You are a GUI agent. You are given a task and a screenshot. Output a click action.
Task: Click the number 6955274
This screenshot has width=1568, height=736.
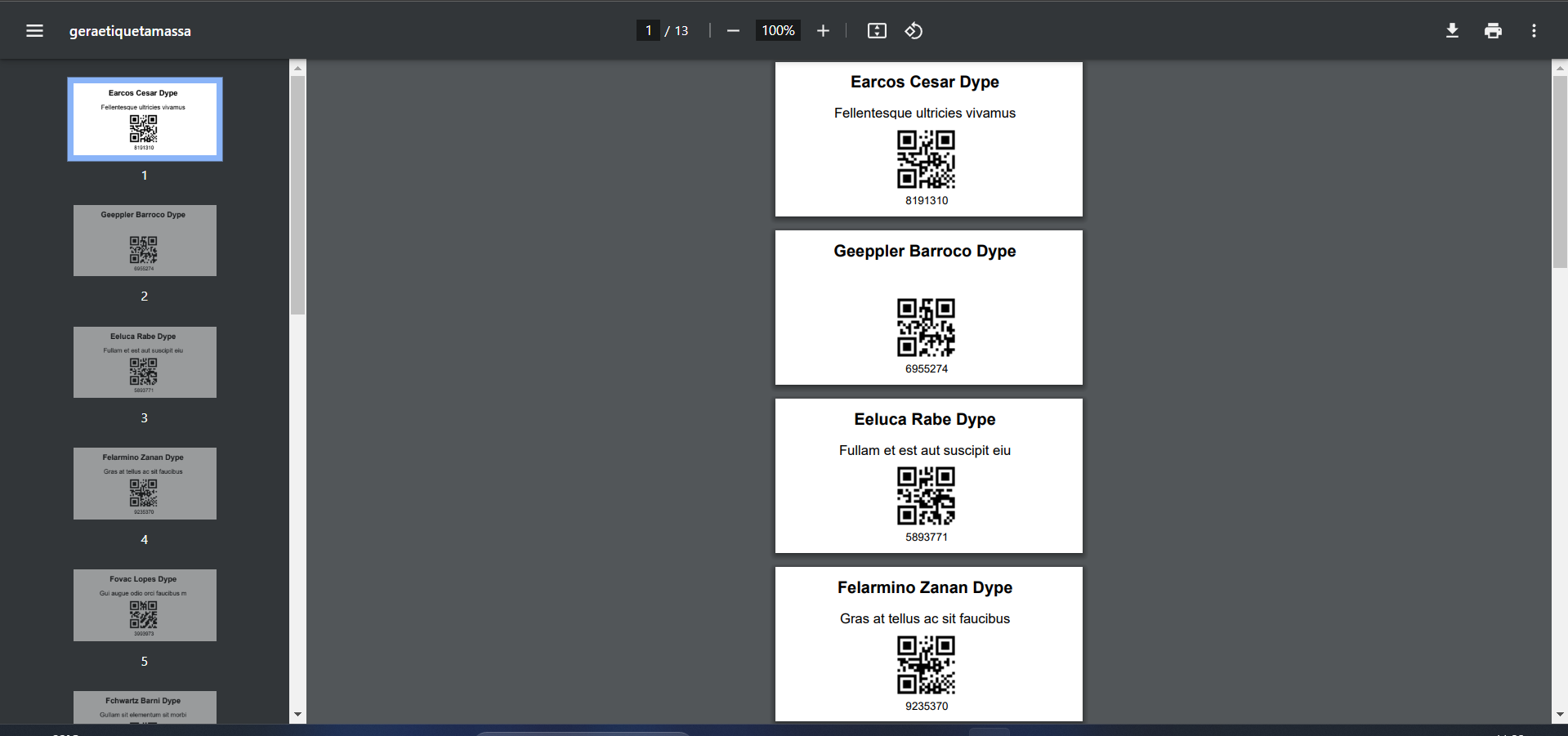click(927, 368)
